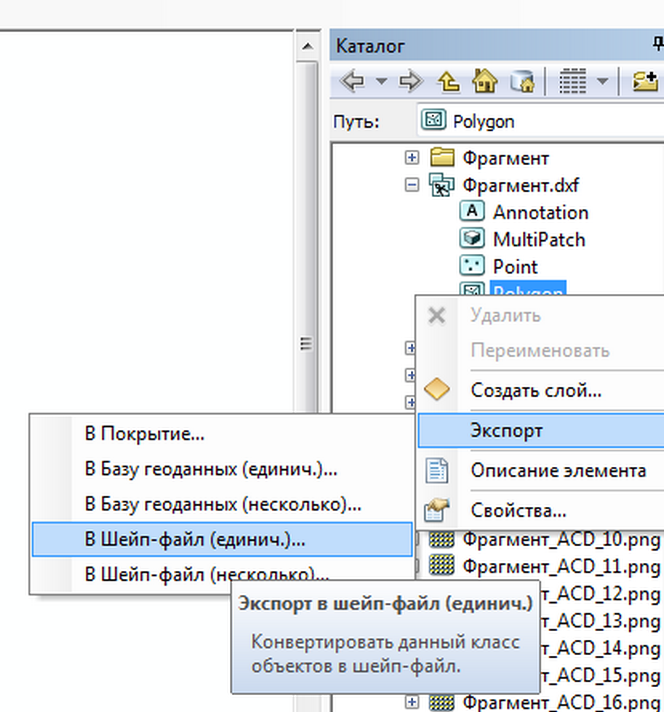Select Фрагмент_ACD_13.png raster
This screenshot has width=664, height=712.
click(x=600, y=621)
